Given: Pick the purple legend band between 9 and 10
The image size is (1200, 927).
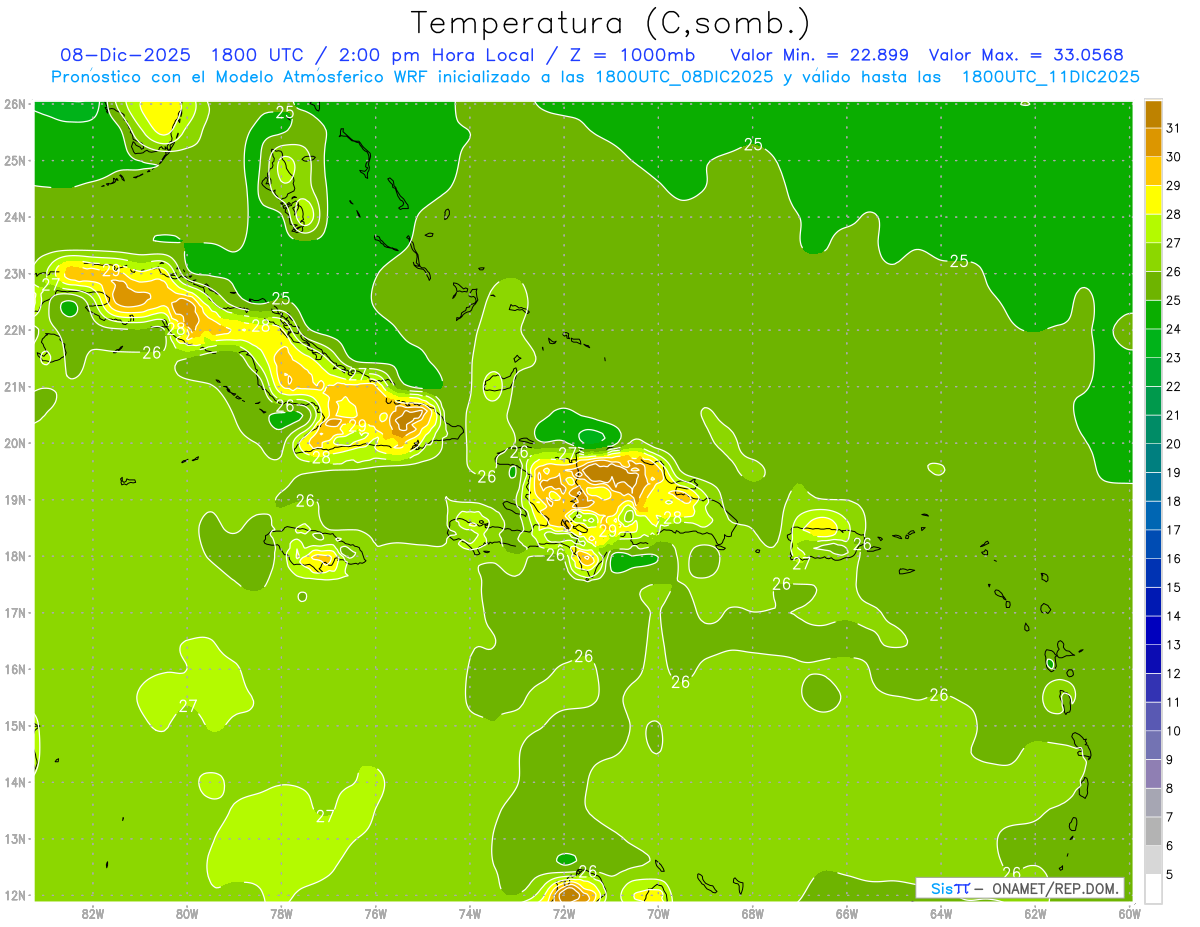Looking at the screenshot, I should (x=1153, y=745).
